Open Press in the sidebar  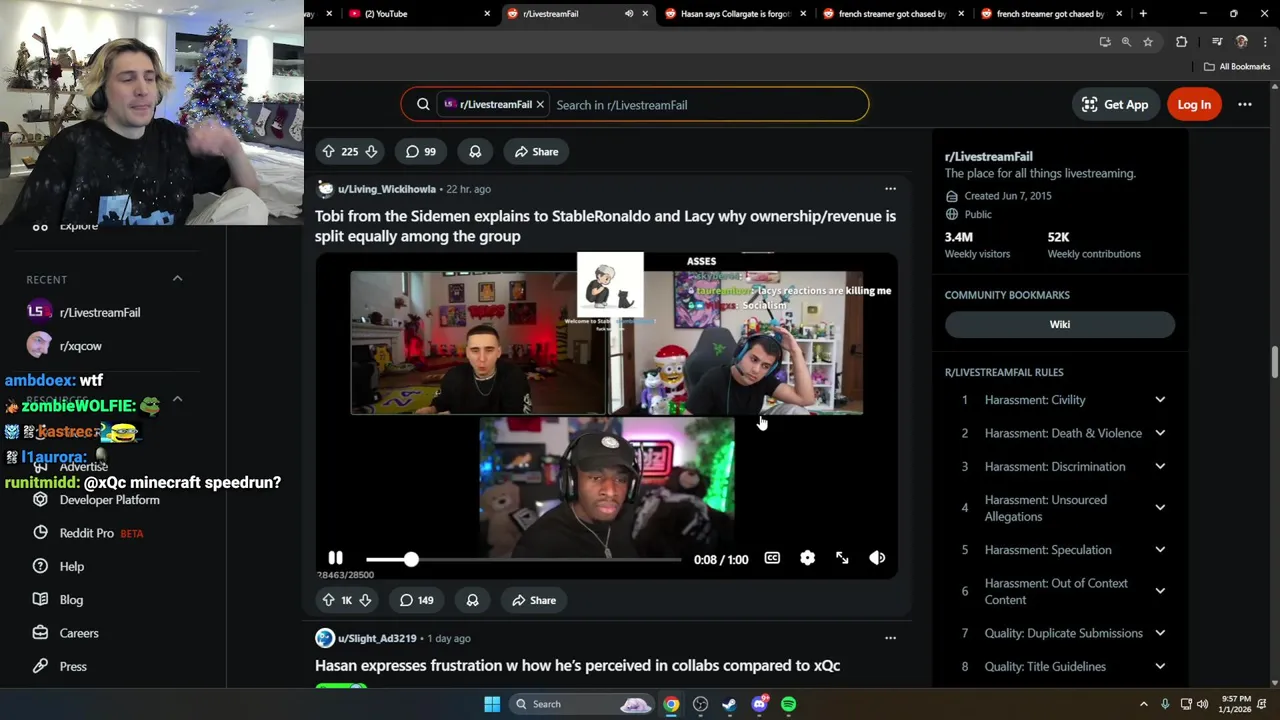73,666
